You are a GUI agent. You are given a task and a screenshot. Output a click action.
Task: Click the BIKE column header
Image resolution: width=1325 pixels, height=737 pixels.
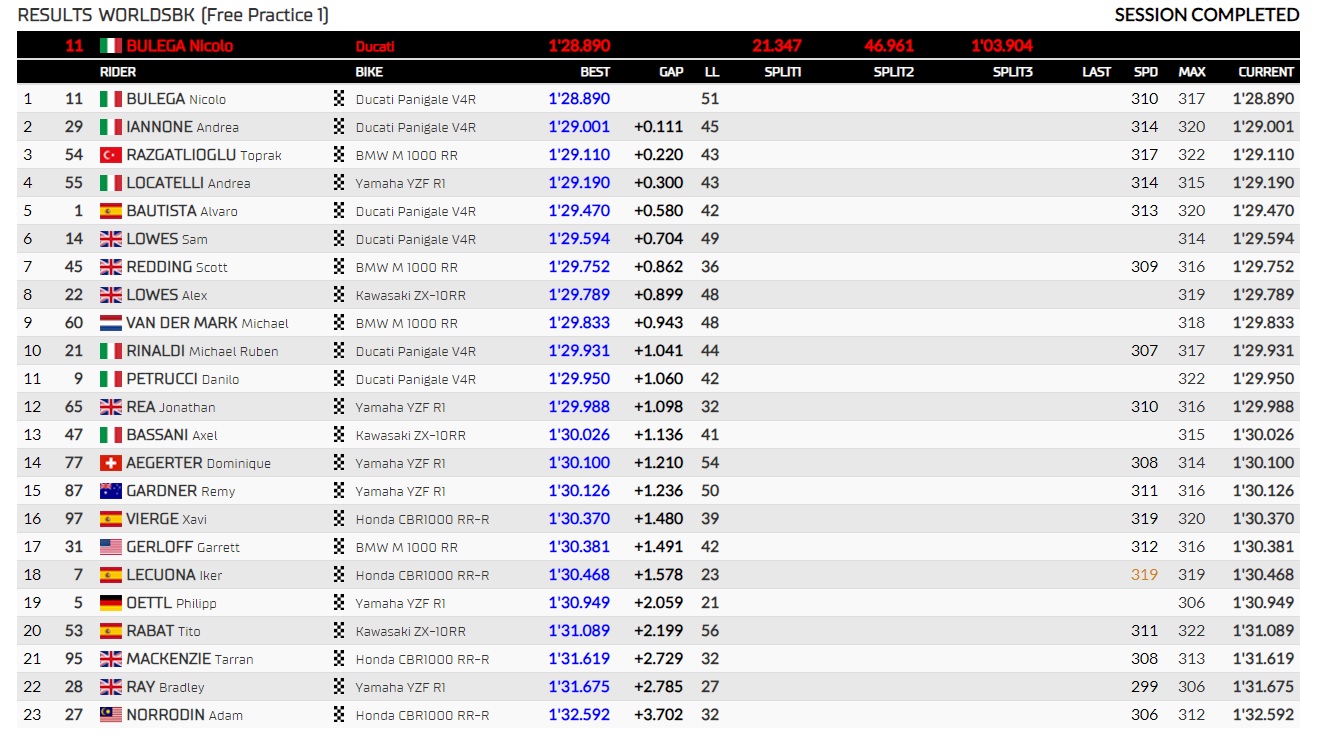pos(369,72)
